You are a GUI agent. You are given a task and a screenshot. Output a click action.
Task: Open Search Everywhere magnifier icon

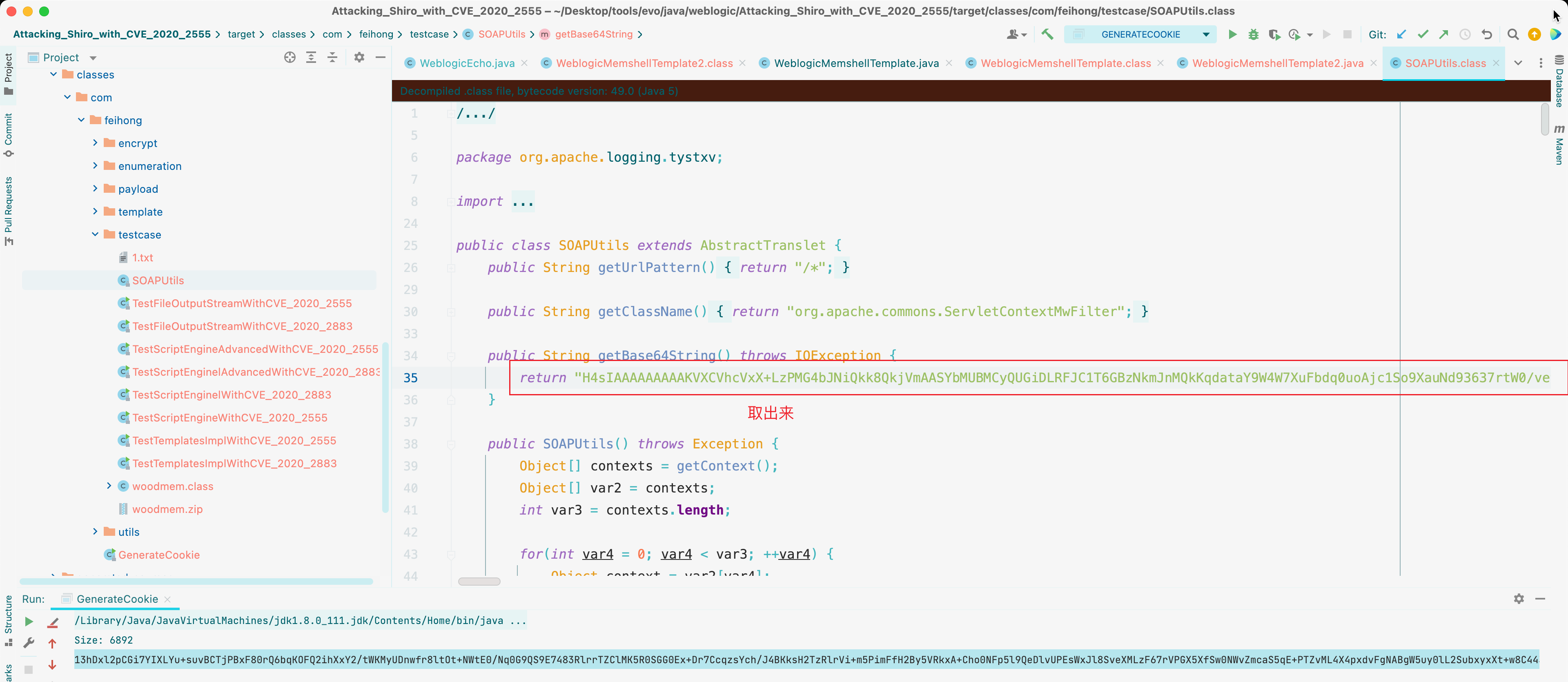(1512, 34)
